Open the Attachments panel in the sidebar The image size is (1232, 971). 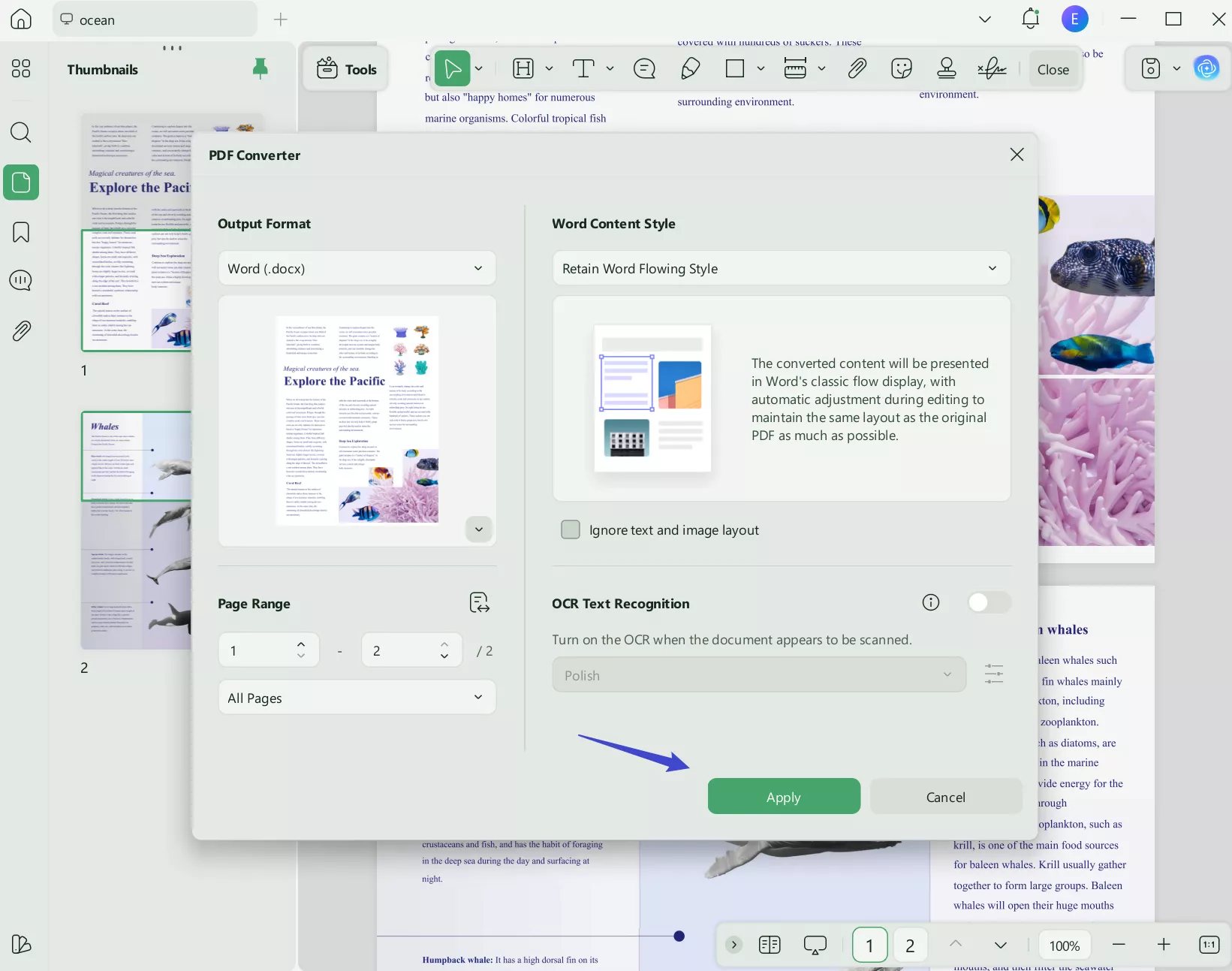click(20, 330)
